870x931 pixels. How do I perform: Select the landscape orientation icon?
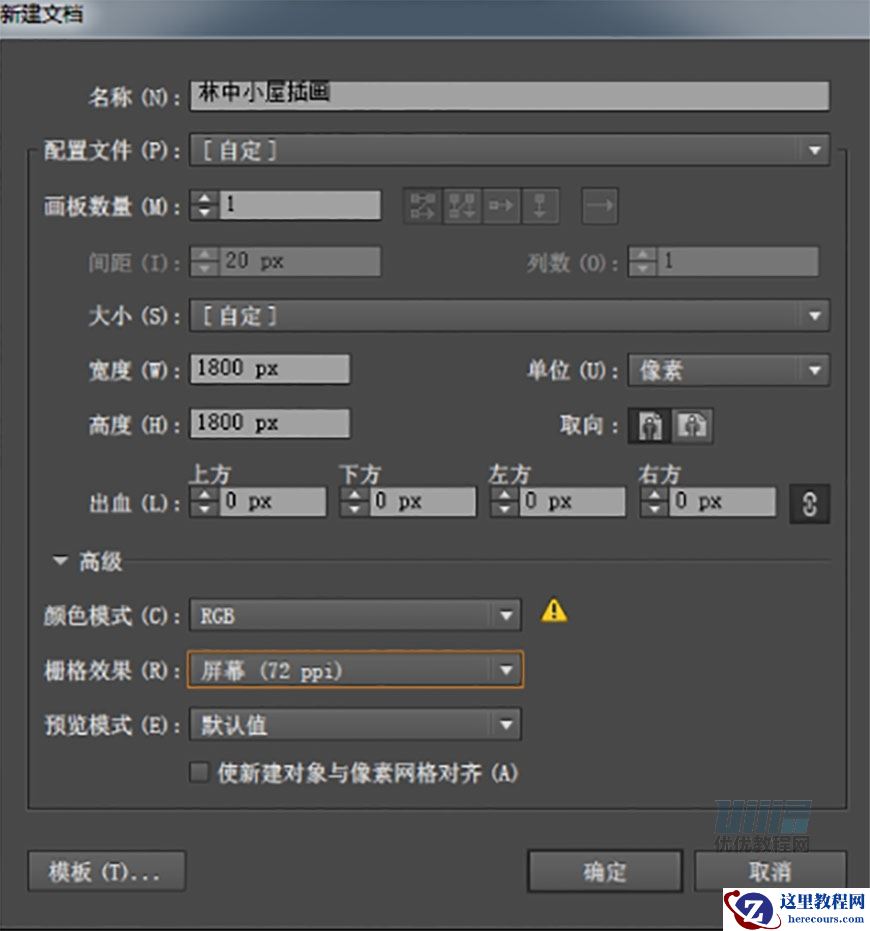click(x=690, y=425)
